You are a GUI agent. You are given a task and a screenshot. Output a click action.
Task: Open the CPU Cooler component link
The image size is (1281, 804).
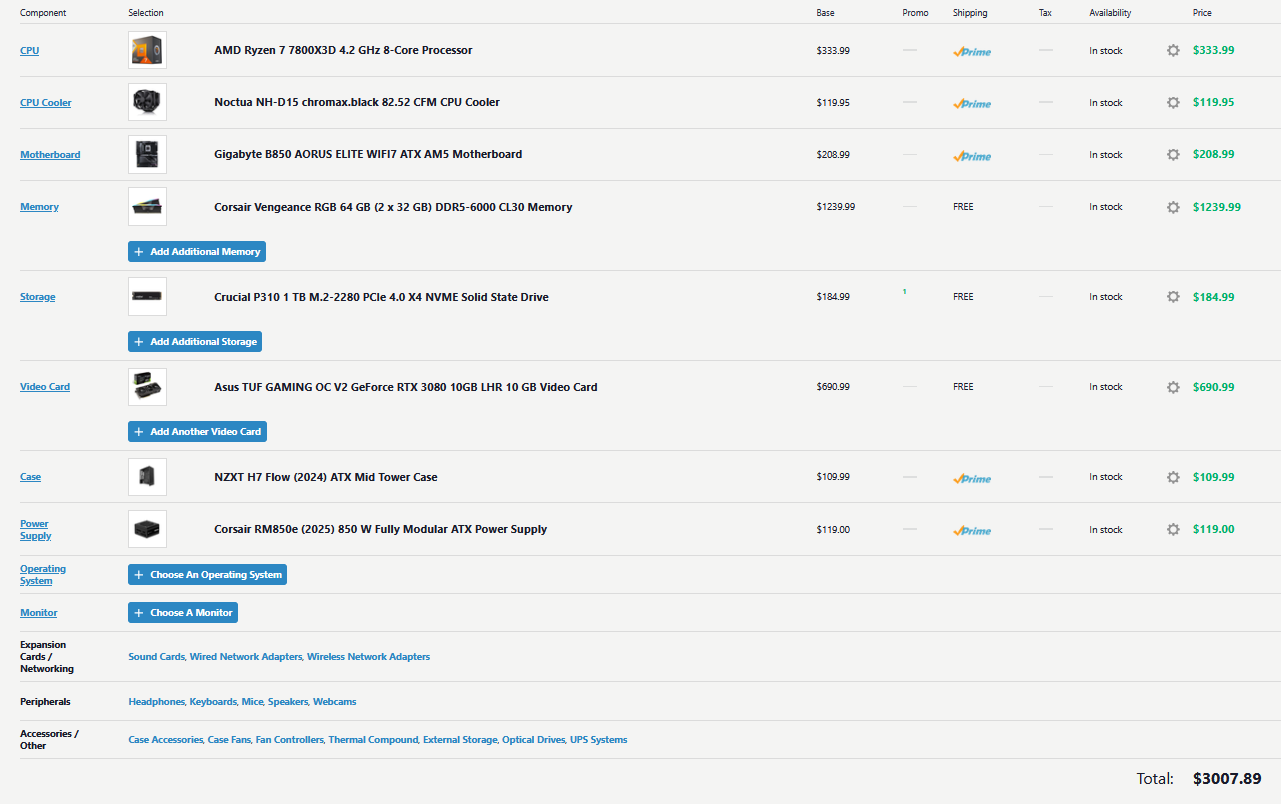click(x=46, y=102)
